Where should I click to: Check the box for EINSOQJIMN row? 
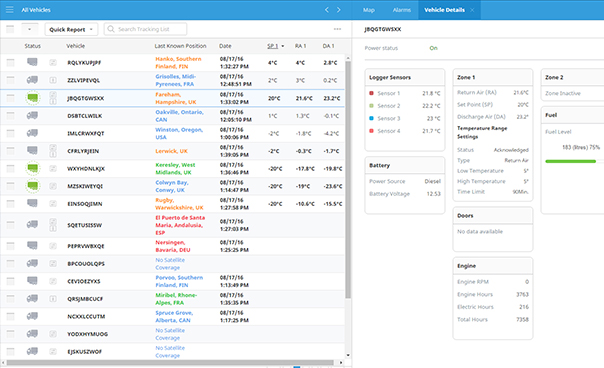point(10,203)
